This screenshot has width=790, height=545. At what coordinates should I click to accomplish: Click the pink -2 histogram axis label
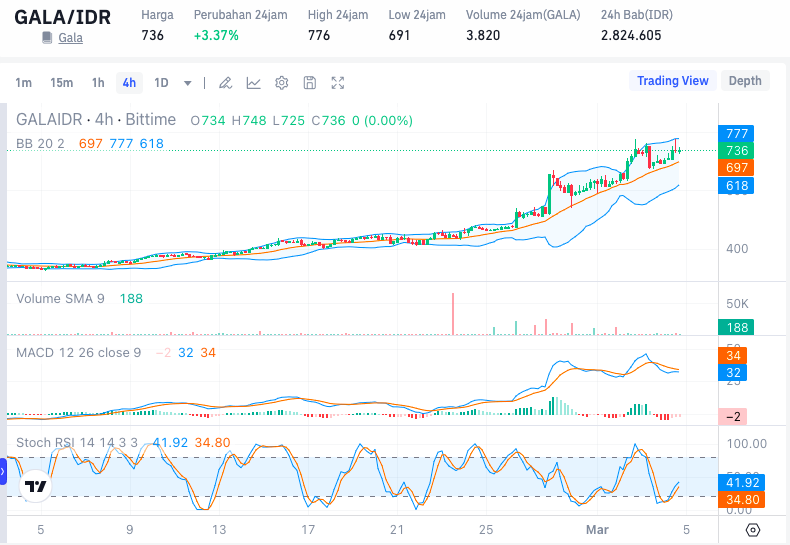[733, 417]
